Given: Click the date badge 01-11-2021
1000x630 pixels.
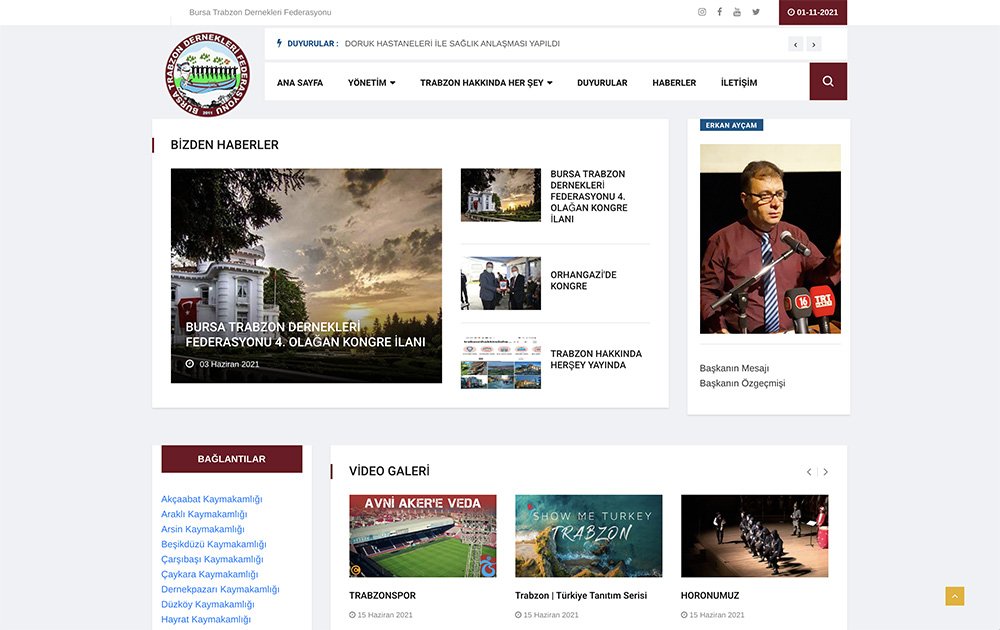Looking at the screenshot, I should coord(812,12).
